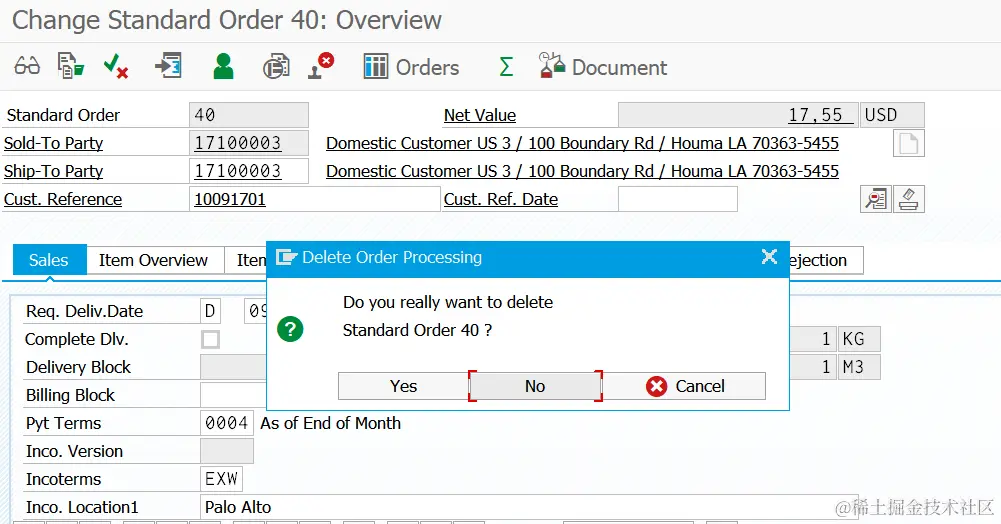Click the document search icon near Cust. Ref. Date
This screenshot has width=1001, height=524.
pos(876,199)
